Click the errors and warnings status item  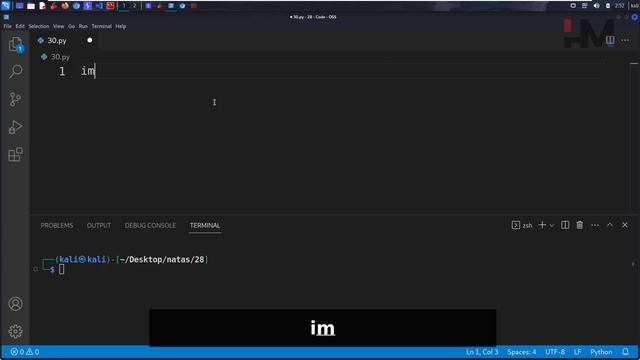[x=24, y=352]
